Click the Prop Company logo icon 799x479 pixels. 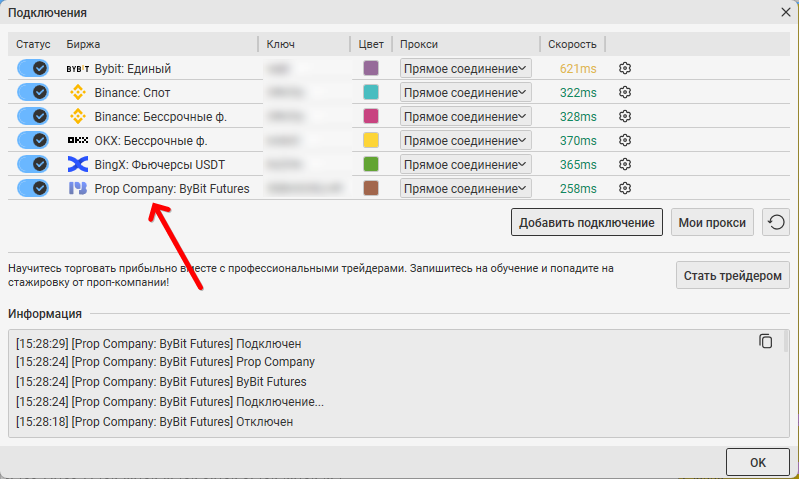coord(78,189)
